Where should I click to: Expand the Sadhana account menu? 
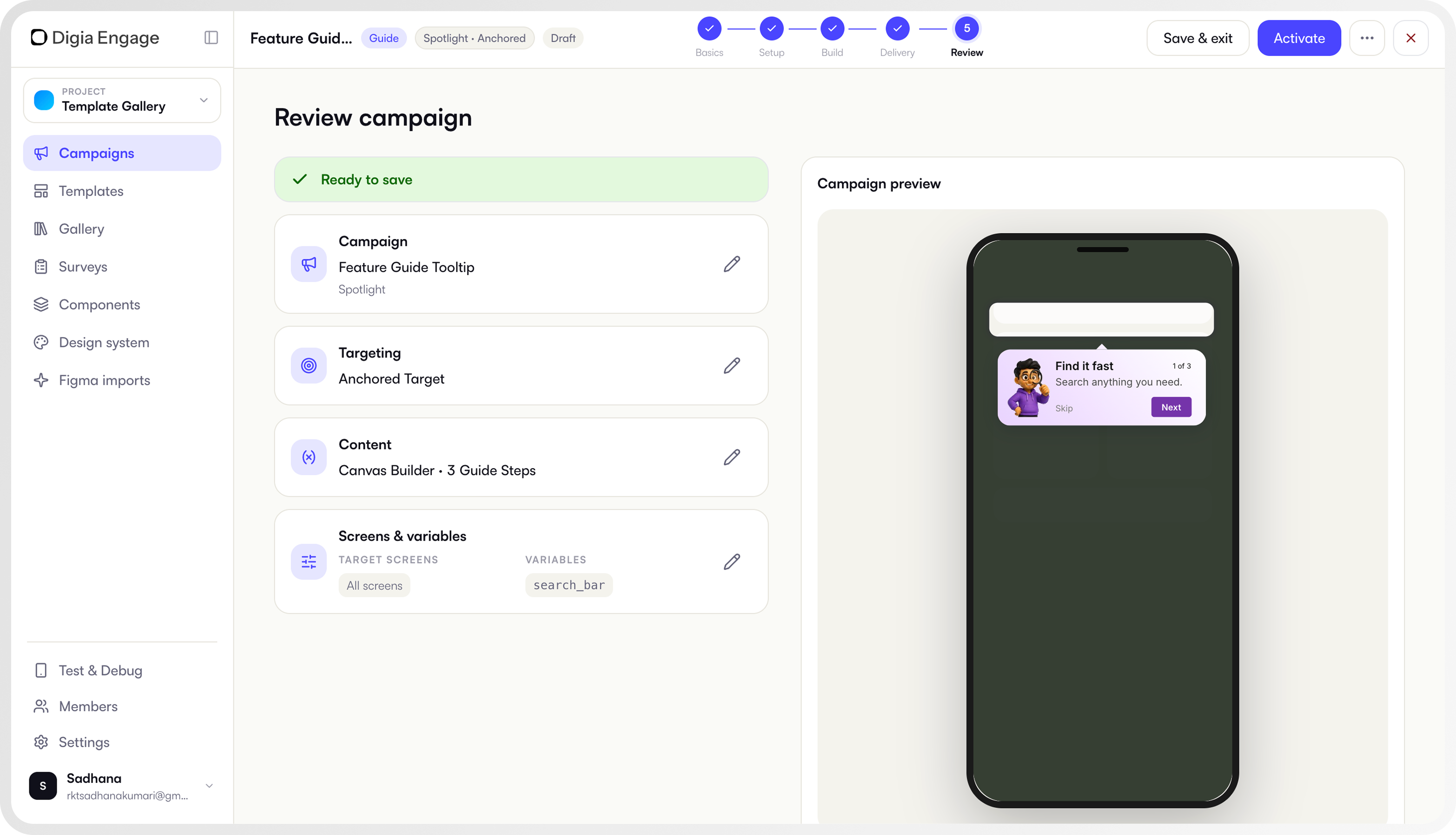coord(122,786)
